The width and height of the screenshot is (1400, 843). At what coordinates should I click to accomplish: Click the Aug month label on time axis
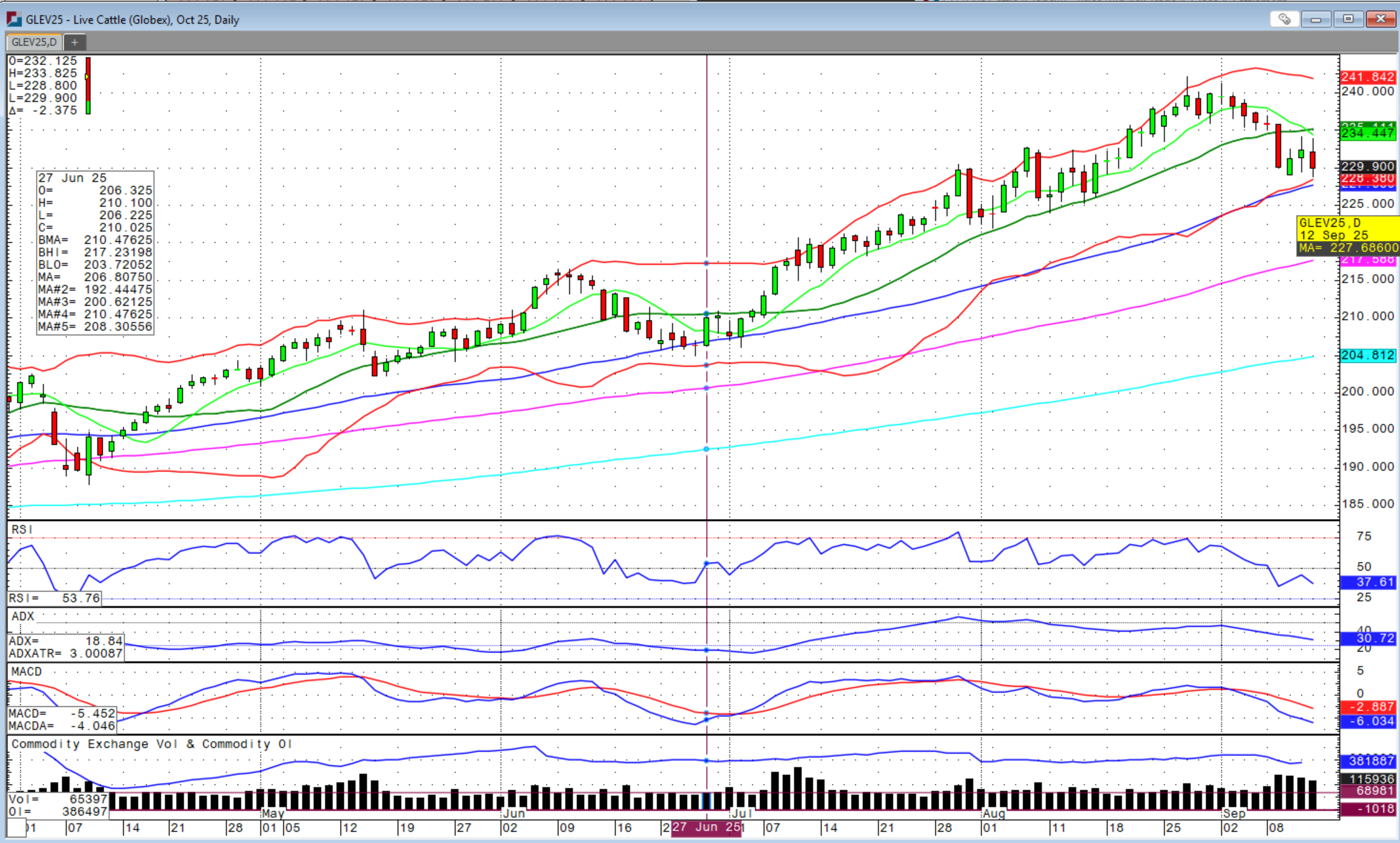coord(994,813)
